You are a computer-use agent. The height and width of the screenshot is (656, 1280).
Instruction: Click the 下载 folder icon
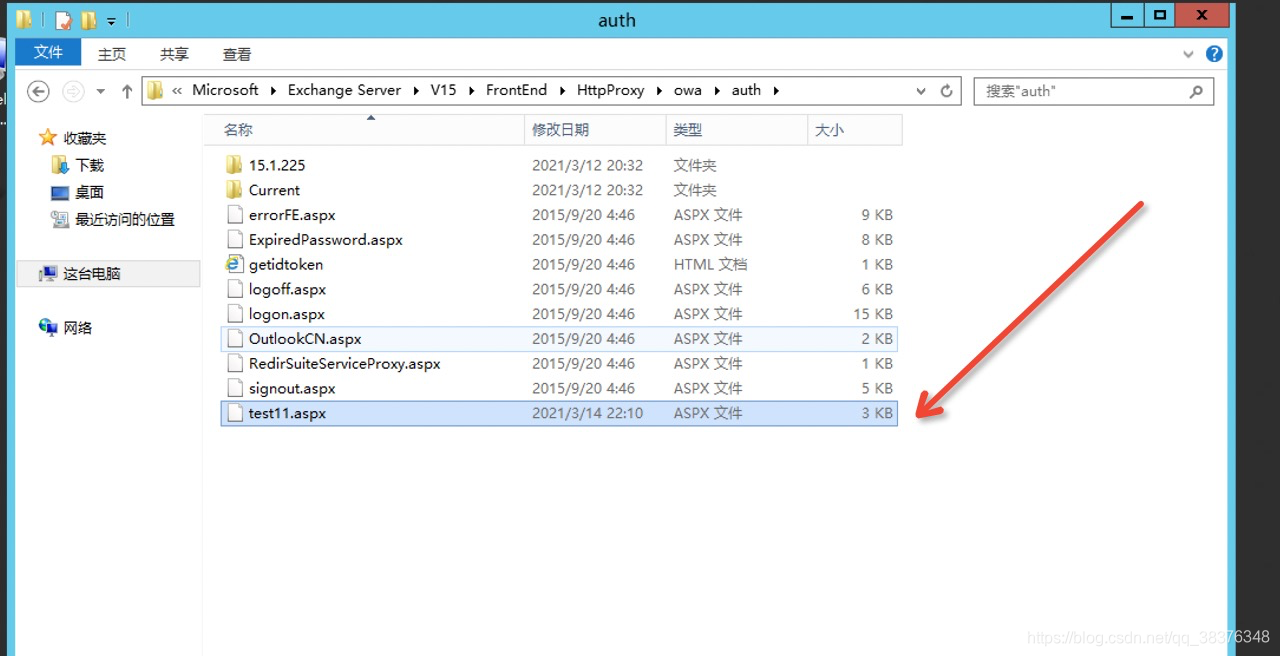[60, 165]
